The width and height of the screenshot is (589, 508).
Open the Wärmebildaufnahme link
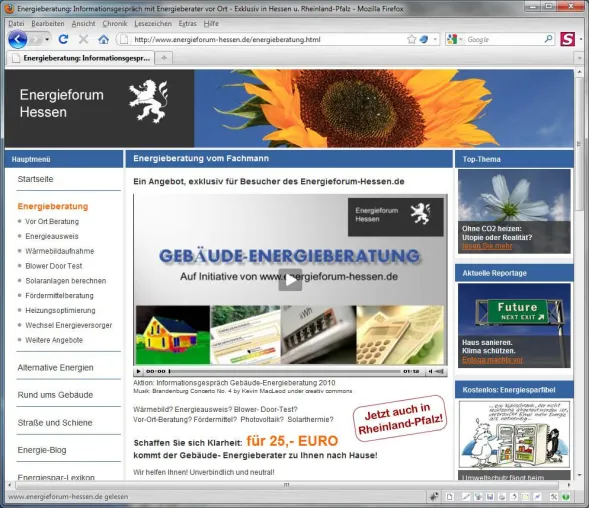(60, 251)
